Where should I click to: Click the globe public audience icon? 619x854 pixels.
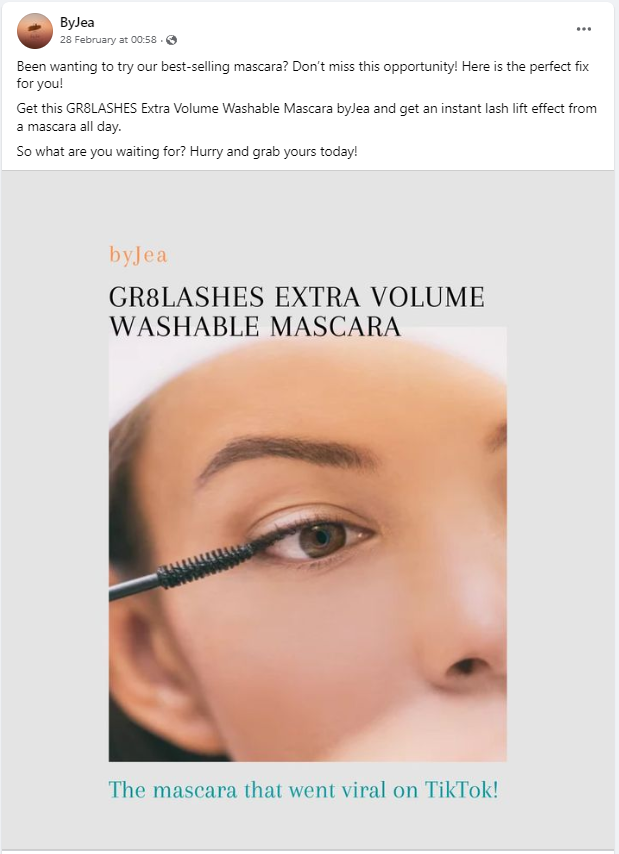[x=171, y=40]
